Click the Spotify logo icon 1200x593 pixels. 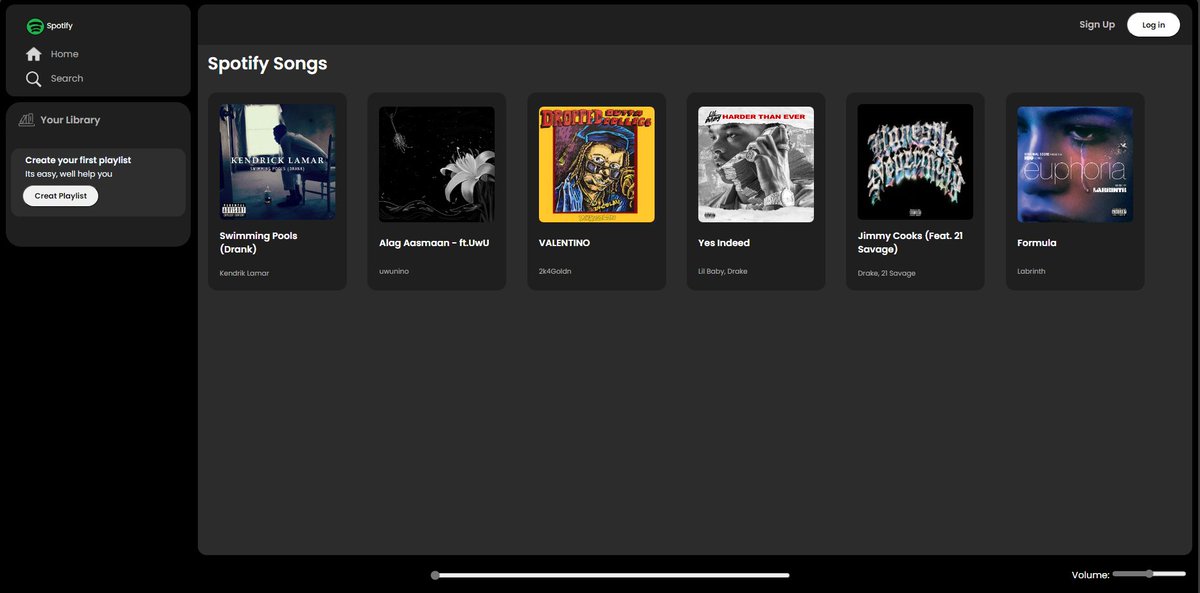[35, 26]
